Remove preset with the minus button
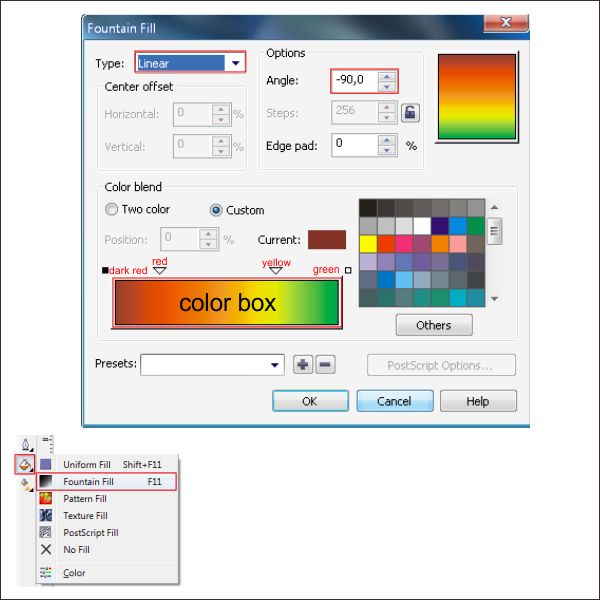Image resolution: width=600 pixels, height=600 pixels. pos(324,365)
